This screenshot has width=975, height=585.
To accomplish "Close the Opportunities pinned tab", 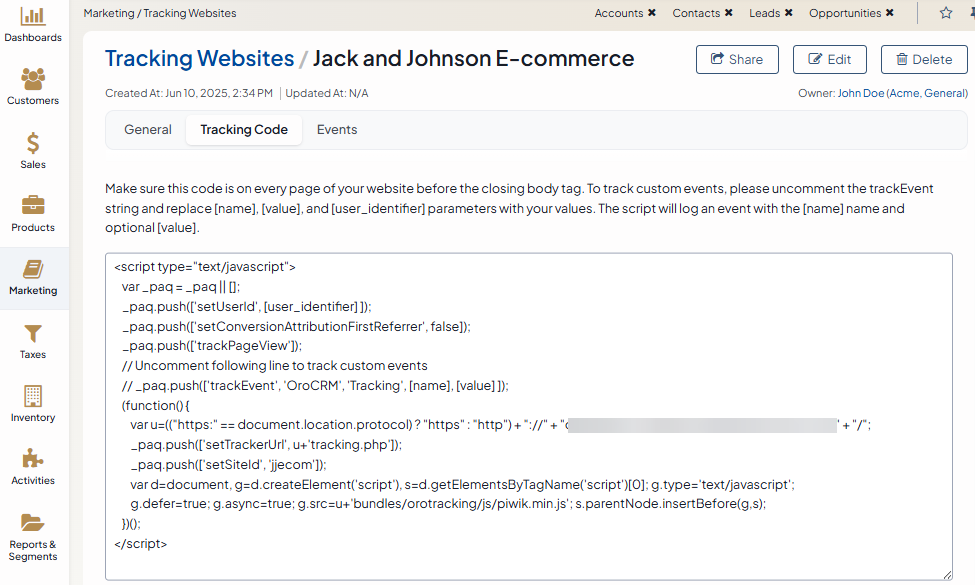I will pyautogui.click(x=890, y=13).
